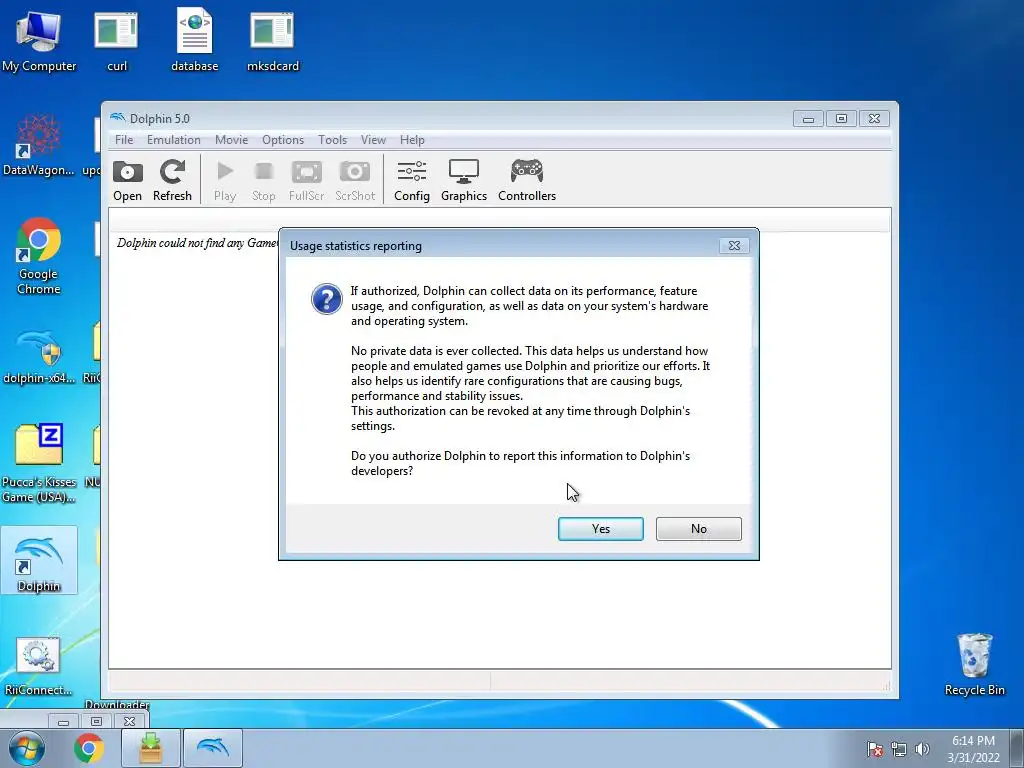The height and width of the screenshot is (768, 1024).
Task: Select dolphin-x64 installer icon
Action: (39, 357)
